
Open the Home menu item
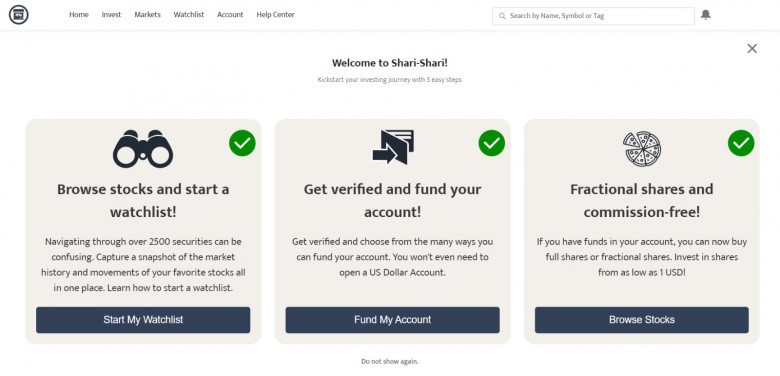pyautogui.click(x=79, y=15)
